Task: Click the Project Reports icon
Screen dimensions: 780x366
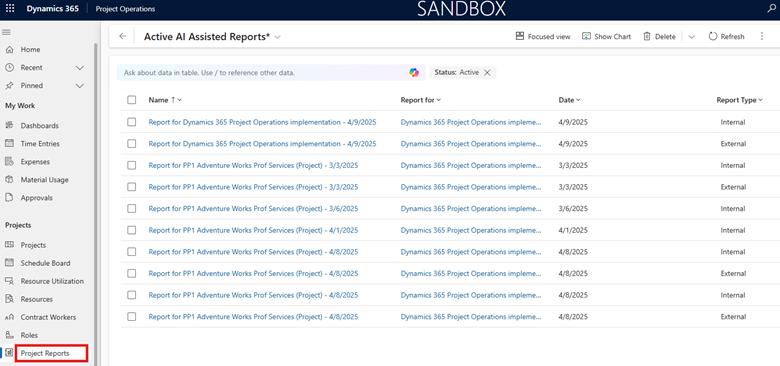Action: pos(9,353)
